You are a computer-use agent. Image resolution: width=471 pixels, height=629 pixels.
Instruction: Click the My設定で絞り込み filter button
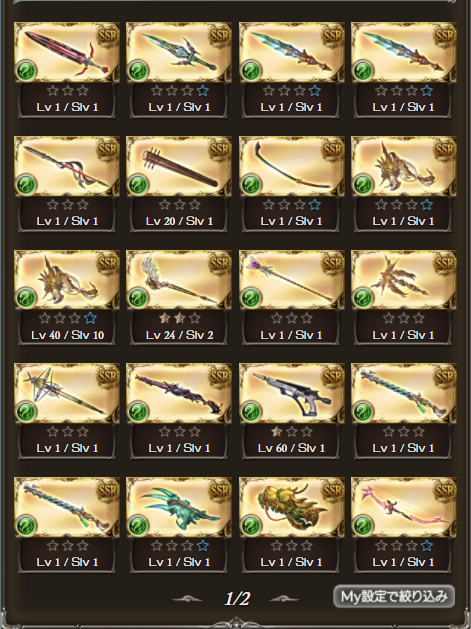tap(394, 597)
